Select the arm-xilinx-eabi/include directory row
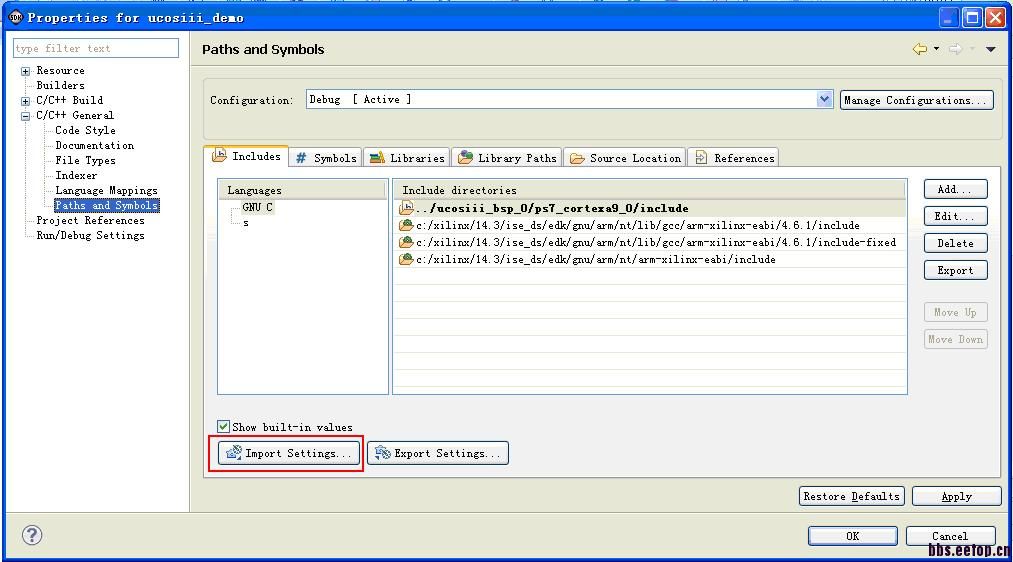This screenshot has height=562, width=1013. pos(650,259)
